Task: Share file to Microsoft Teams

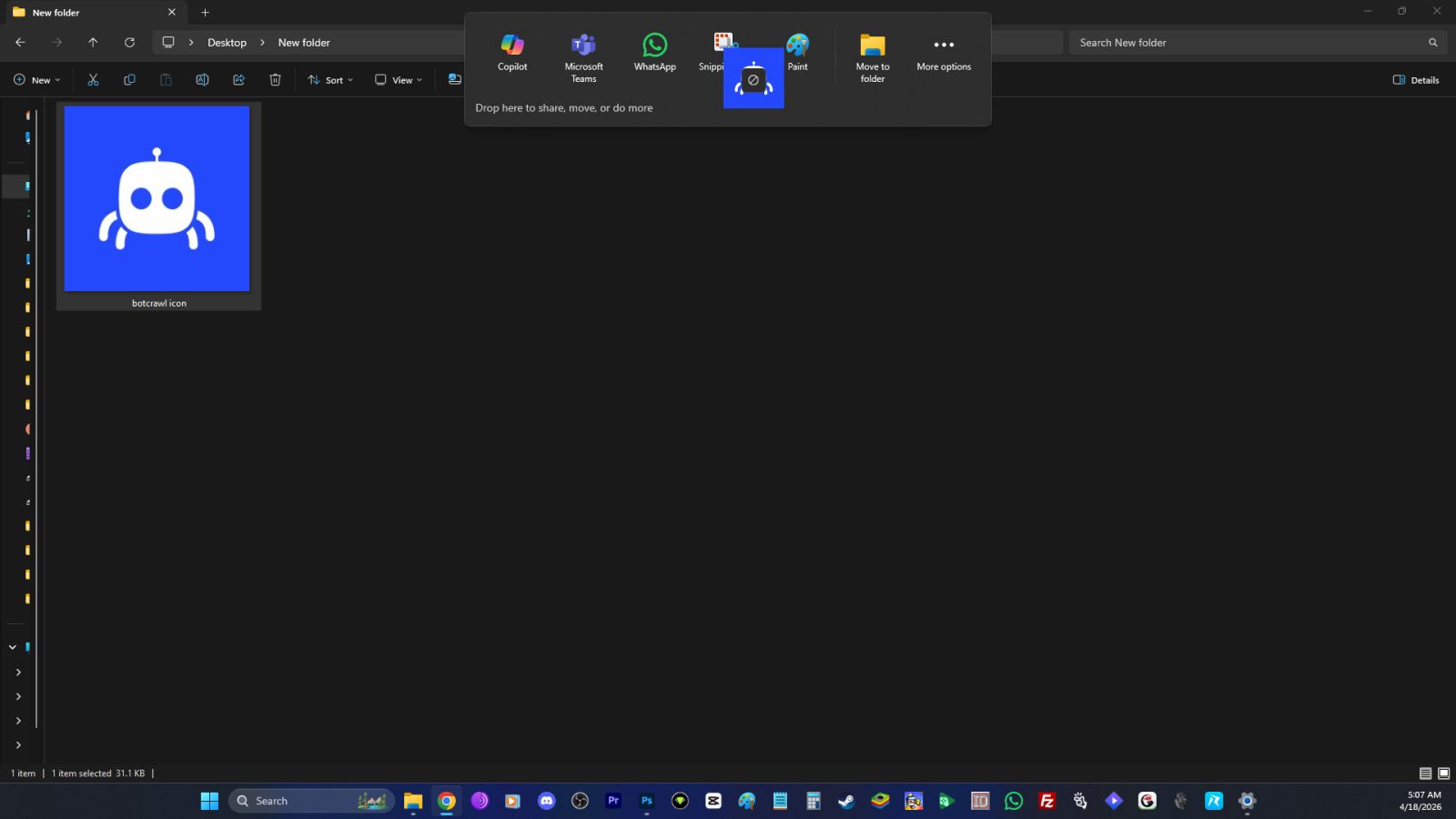Action: (583, 46)
